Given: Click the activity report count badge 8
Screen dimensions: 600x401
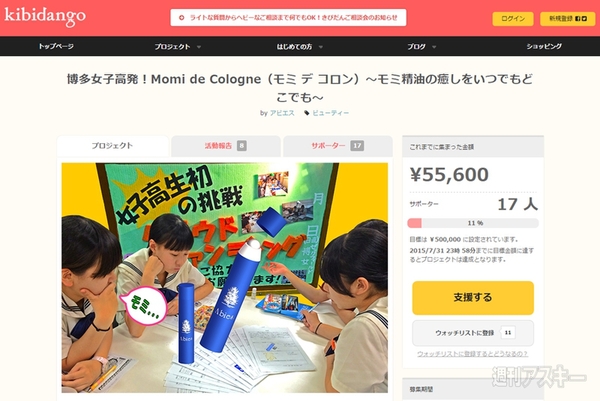Looking at the screenshot, I should point(241,146).
